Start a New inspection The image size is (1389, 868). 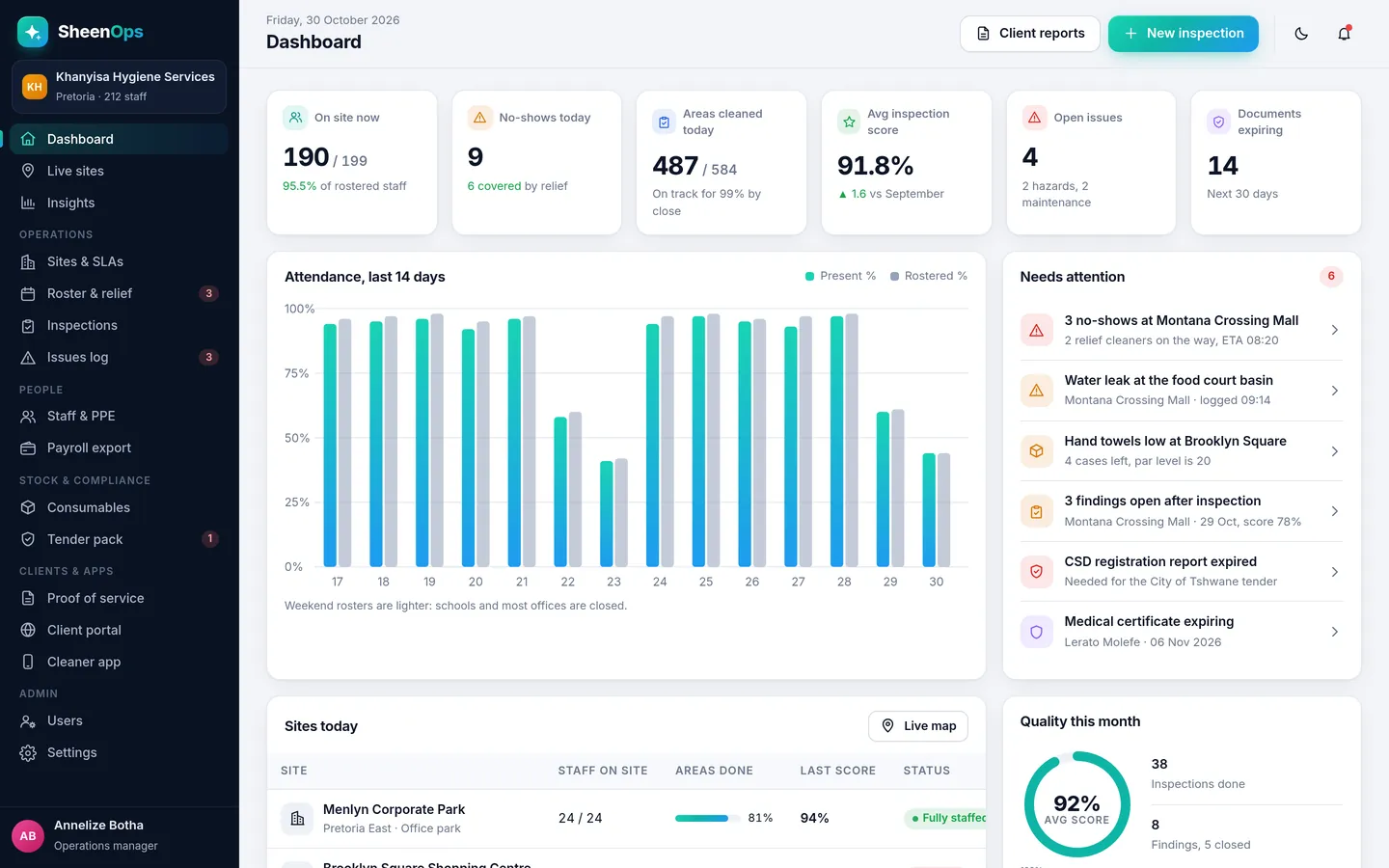click(x=1184, y=34)
